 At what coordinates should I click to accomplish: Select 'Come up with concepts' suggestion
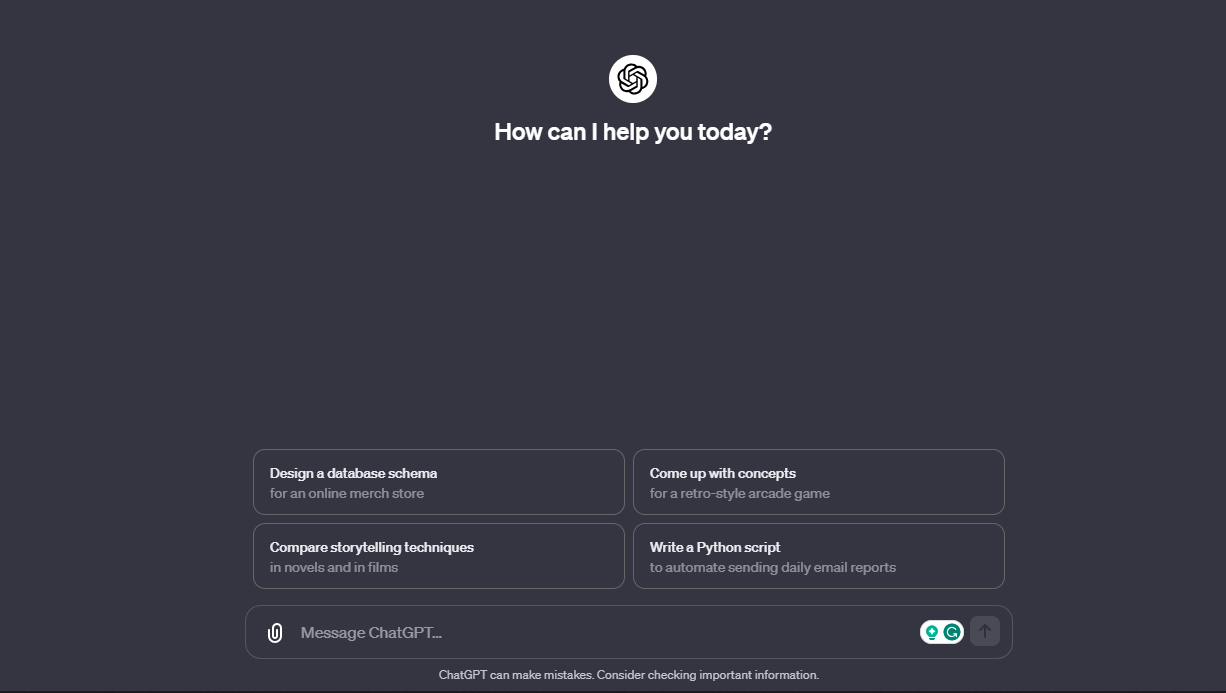pyautogui.click(x=819, y=482)
